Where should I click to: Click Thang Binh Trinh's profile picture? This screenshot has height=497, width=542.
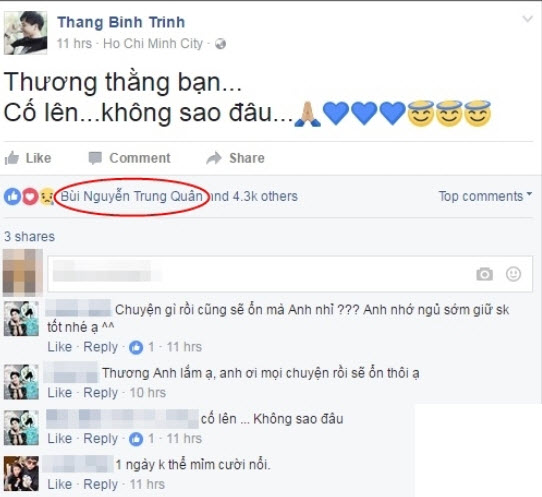25,33
